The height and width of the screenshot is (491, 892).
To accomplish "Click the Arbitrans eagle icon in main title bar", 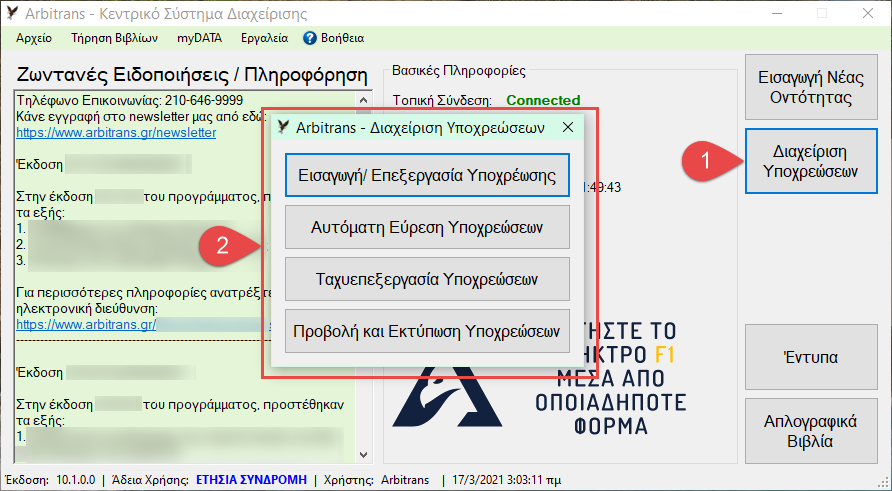I will pos(13,13).
